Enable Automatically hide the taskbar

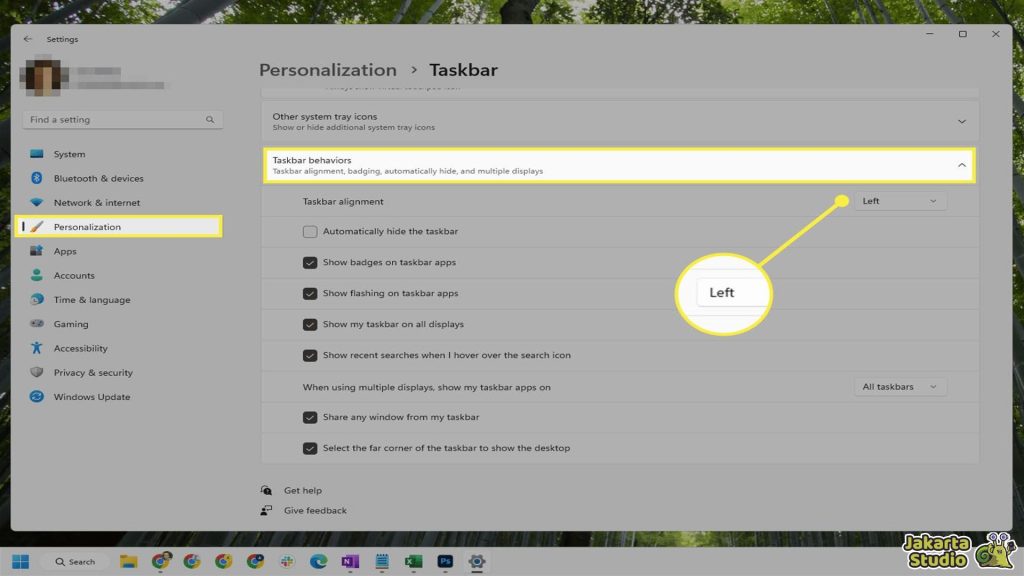311,231
